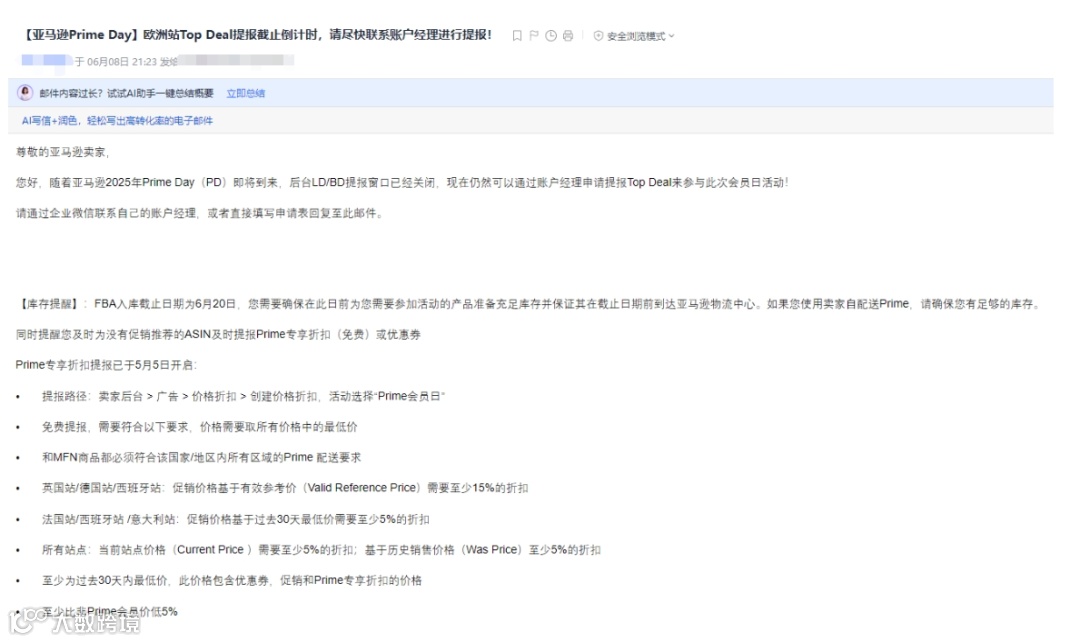1080x642 pixels.
Task: Click the line 同时提醒您及时为没有促销推荐的ASIN
Action: tap(218, 335)
